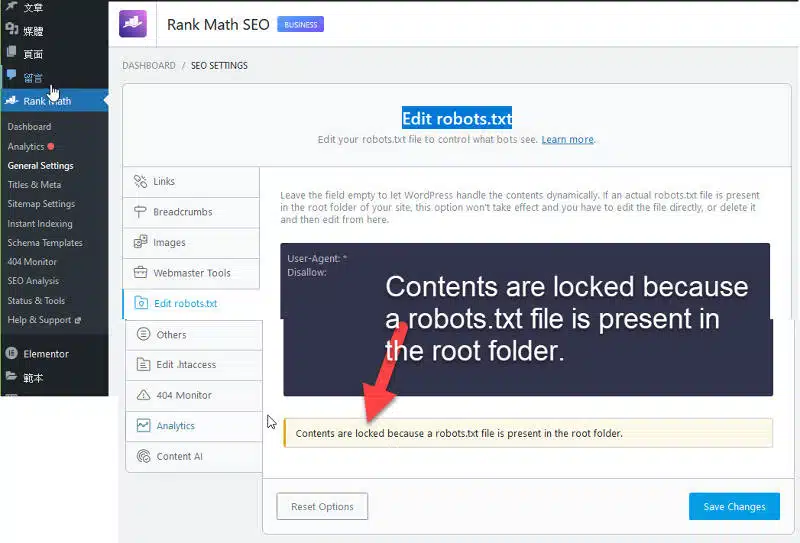Open Titles & Meta in the sidebar
The image size is (800, 543).
tap(34, 185)
